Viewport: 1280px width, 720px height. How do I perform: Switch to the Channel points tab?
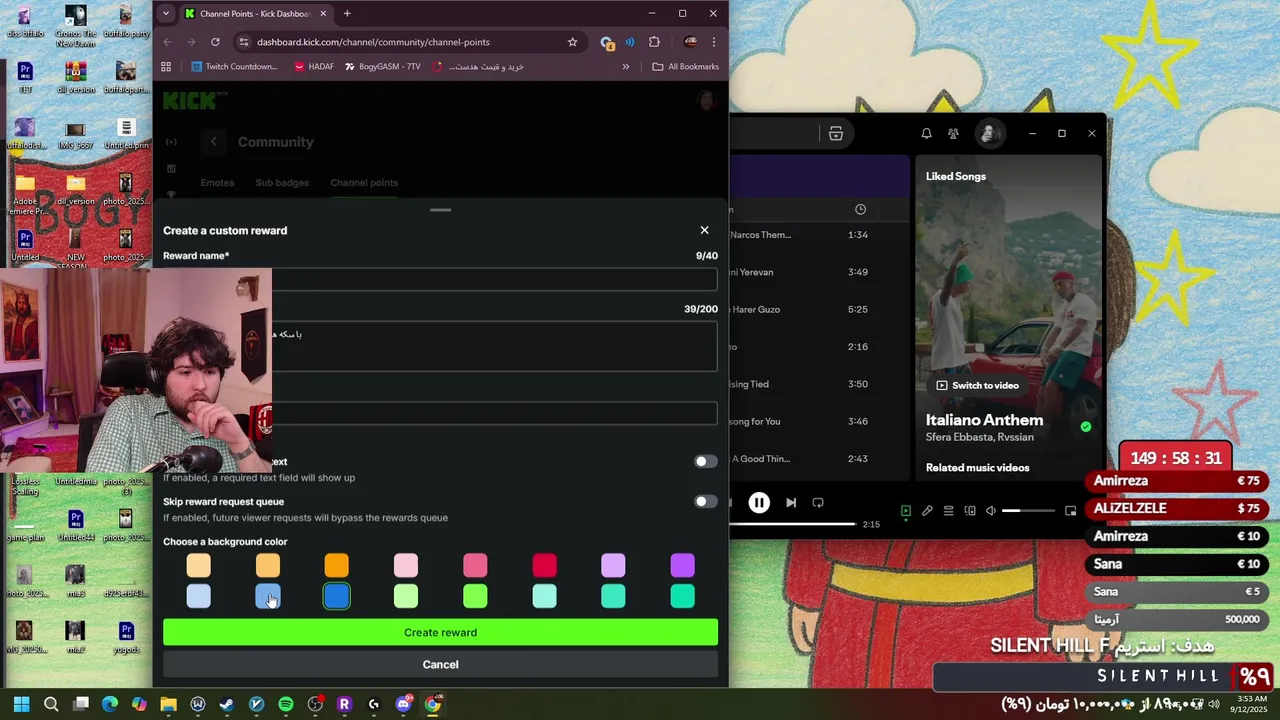(364, 183)
